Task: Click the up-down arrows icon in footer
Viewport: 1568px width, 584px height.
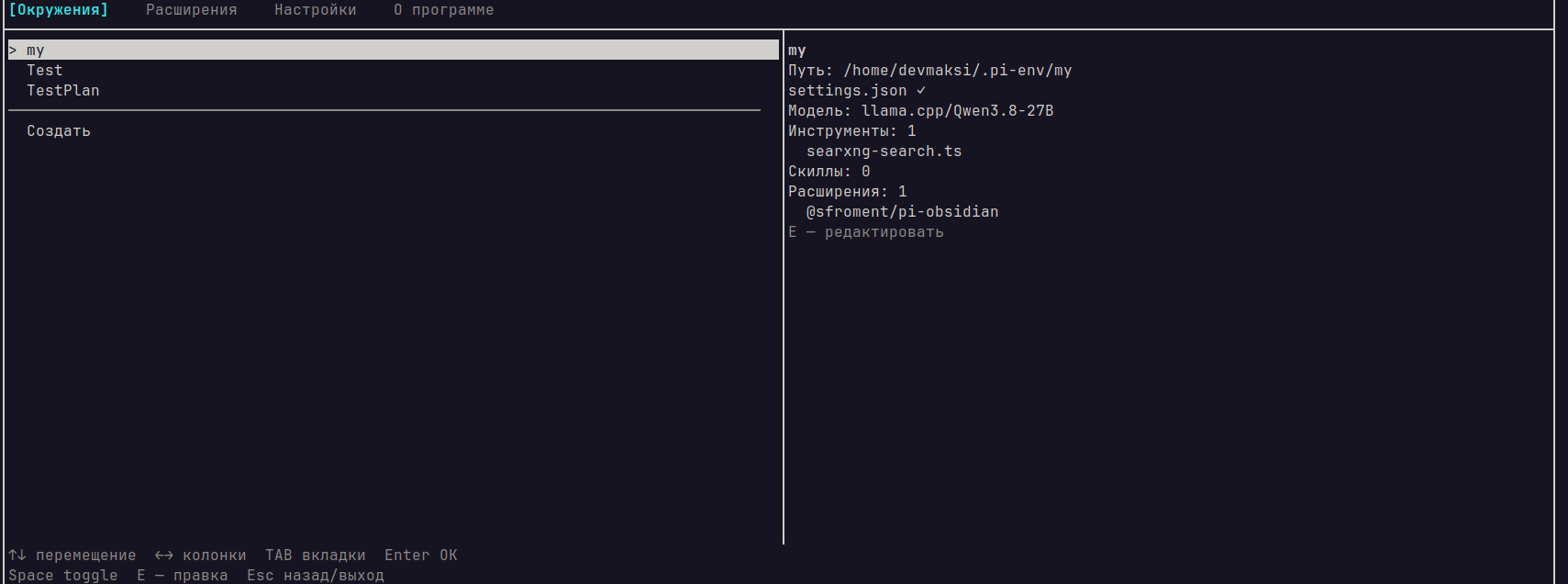Action: click(17, 556)
